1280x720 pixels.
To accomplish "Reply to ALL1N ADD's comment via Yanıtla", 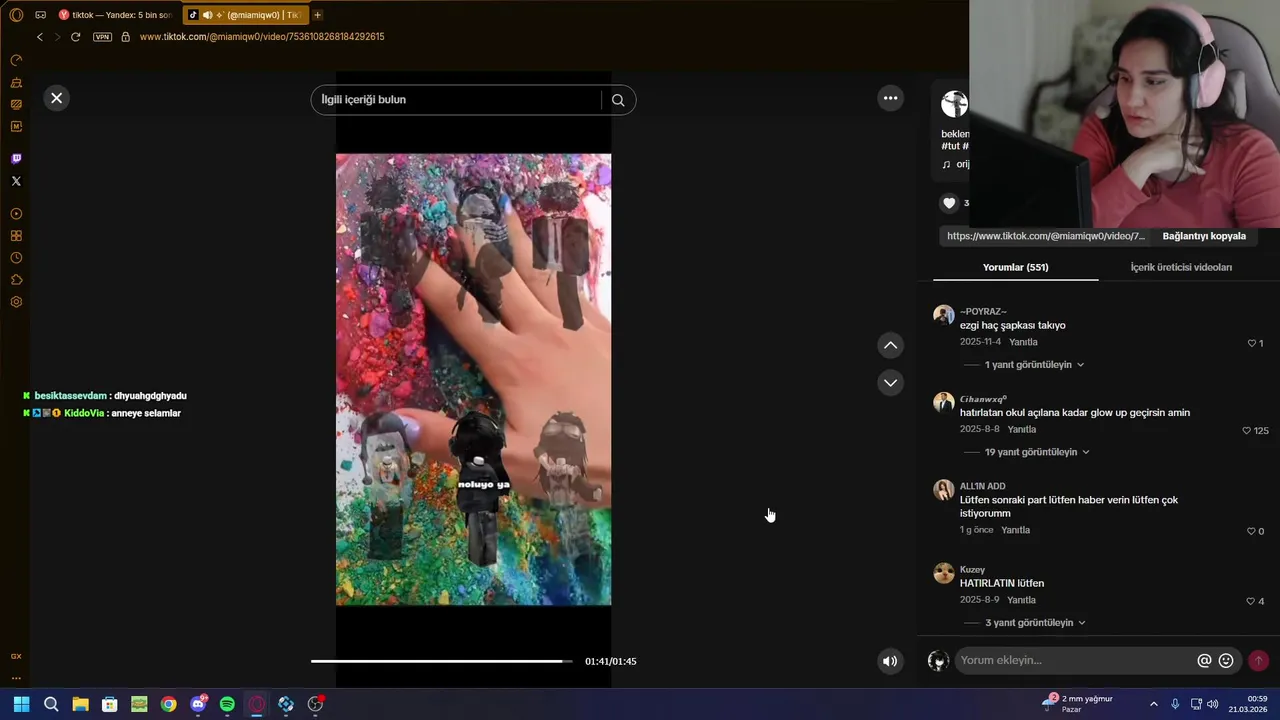I will [1015, 530].
